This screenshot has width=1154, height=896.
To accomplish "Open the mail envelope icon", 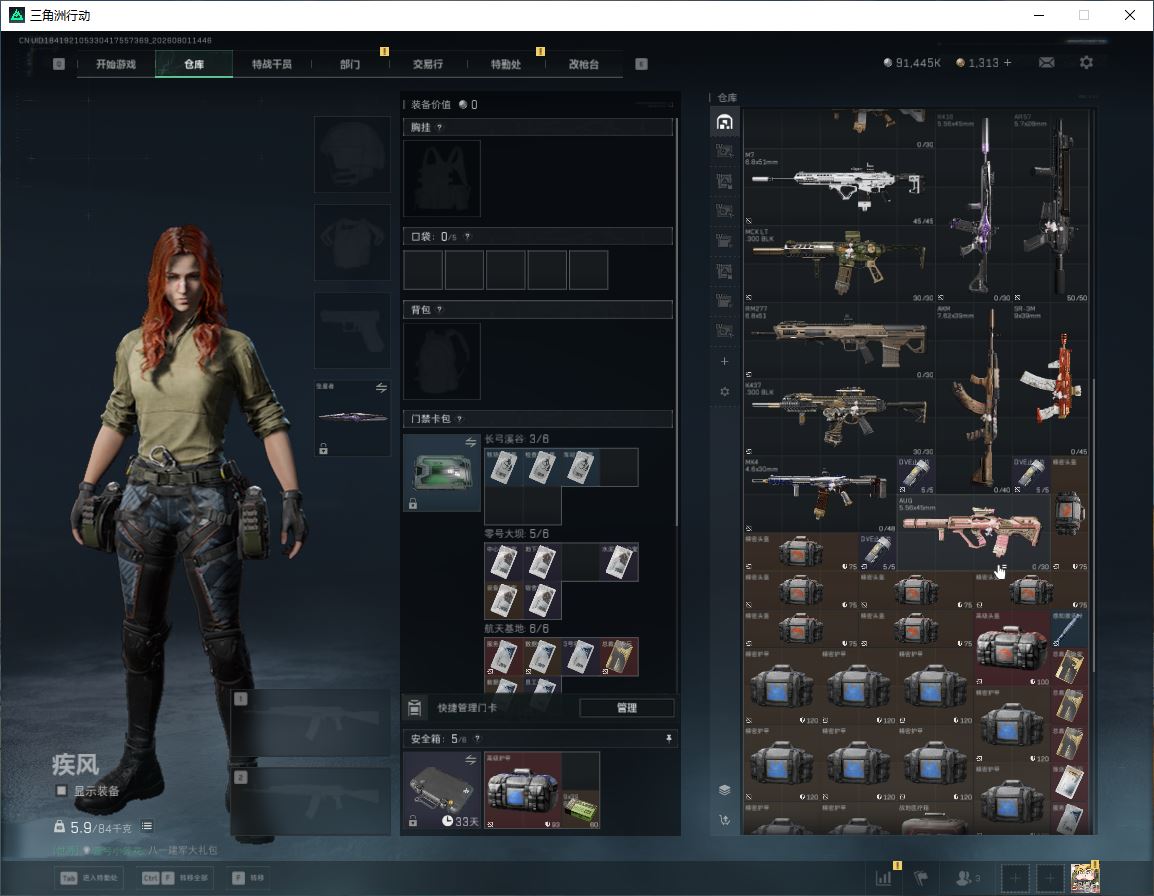I will point(1046,63).
